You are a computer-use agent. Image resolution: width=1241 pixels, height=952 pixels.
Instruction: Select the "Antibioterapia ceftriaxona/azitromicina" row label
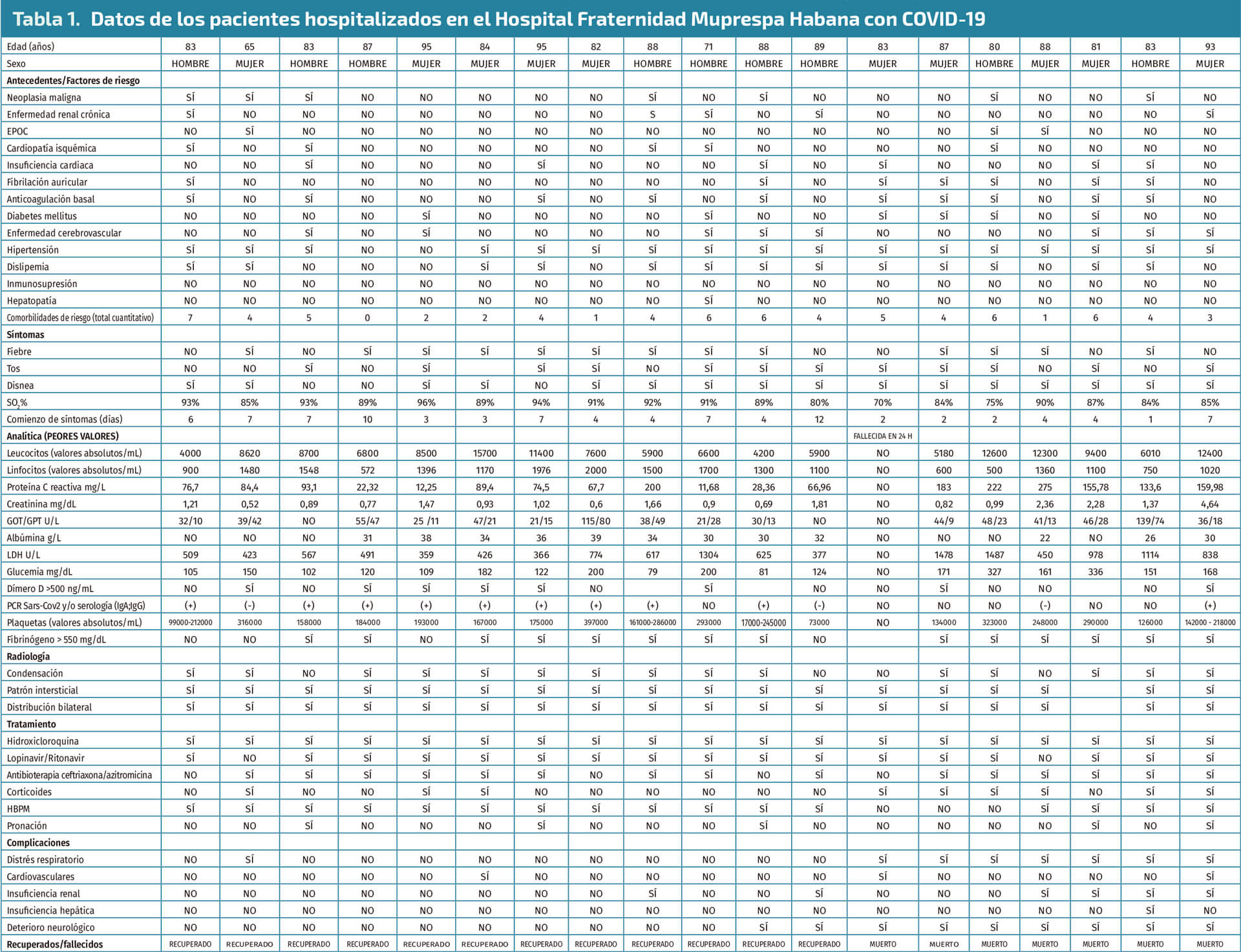point(79,775)
